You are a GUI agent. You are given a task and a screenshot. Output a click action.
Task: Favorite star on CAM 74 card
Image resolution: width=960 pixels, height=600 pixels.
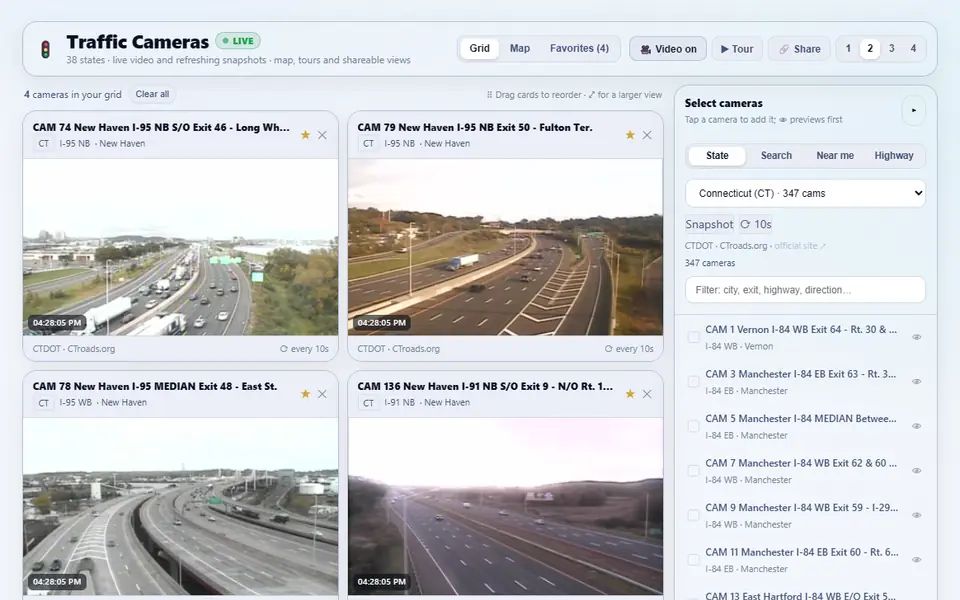point(305,135)
